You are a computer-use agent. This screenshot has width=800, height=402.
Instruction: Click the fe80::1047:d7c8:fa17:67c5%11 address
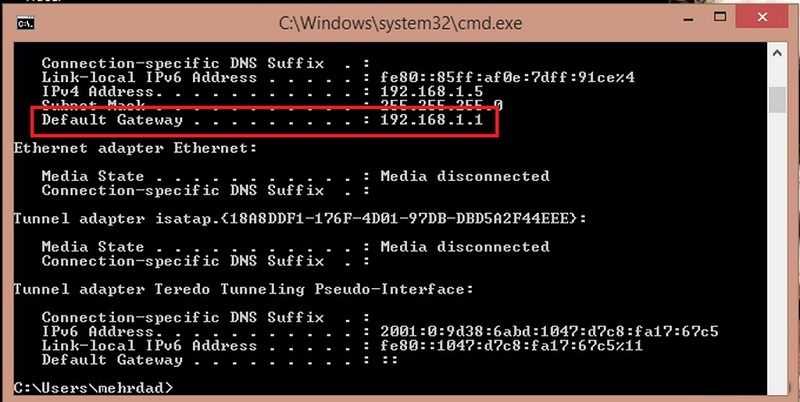pyautogui.click(x=512, y=346)
